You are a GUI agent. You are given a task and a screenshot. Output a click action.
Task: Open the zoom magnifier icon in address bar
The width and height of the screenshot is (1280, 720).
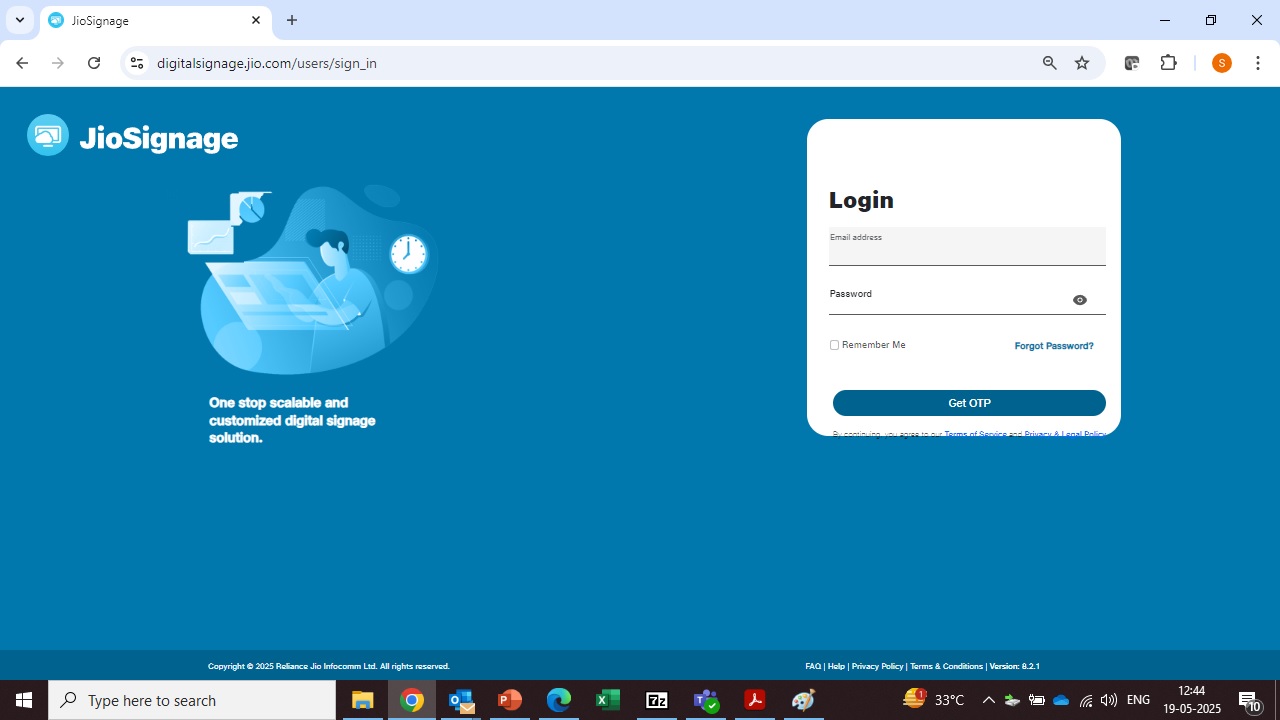coord(1049,63)
